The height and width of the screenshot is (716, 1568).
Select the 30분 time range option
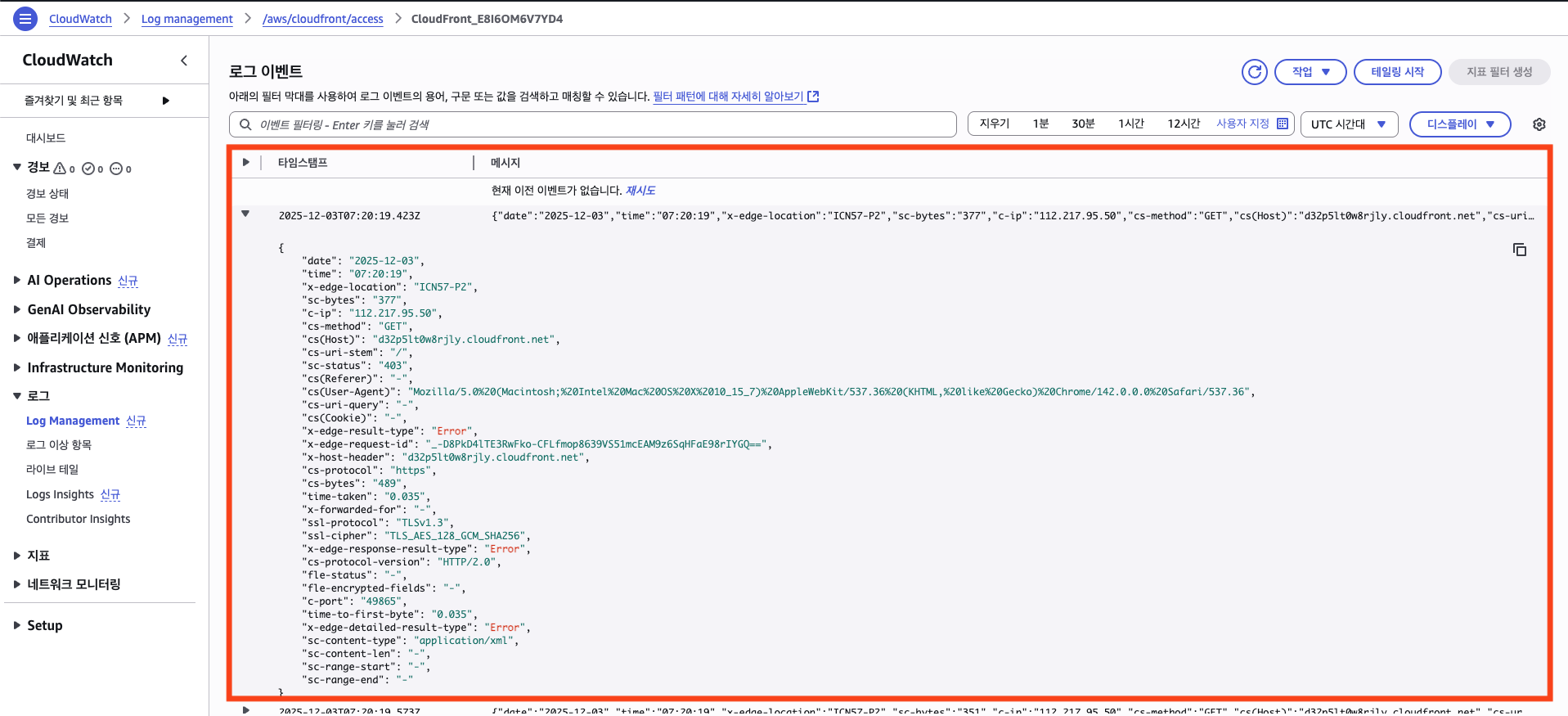click(x=1082, y=124)
